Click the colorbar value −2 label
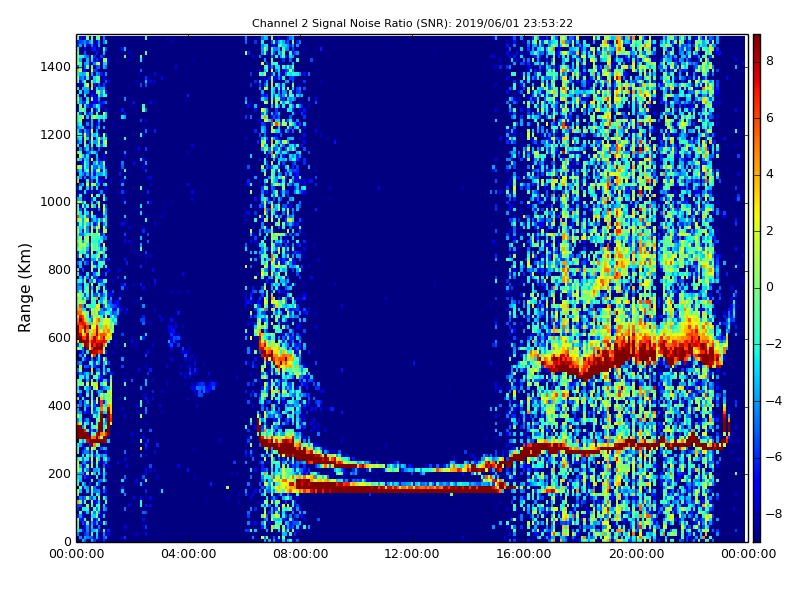800x600 pixels. tap(773, 344)
